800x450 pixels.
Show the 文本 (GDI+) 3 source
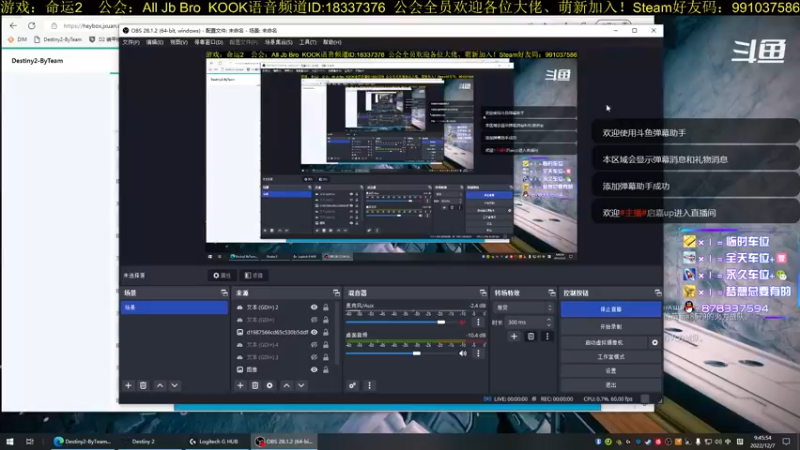314,357
